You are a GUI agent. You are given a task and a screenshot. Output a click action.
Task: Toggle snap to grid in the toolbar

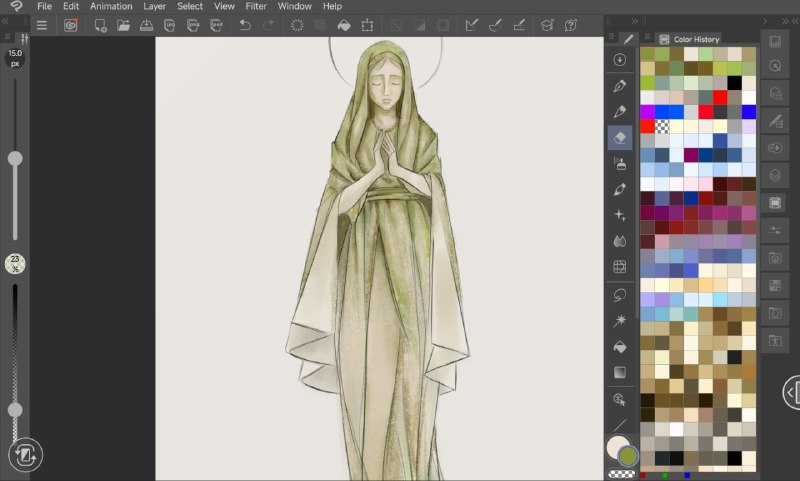pos(519,25)
